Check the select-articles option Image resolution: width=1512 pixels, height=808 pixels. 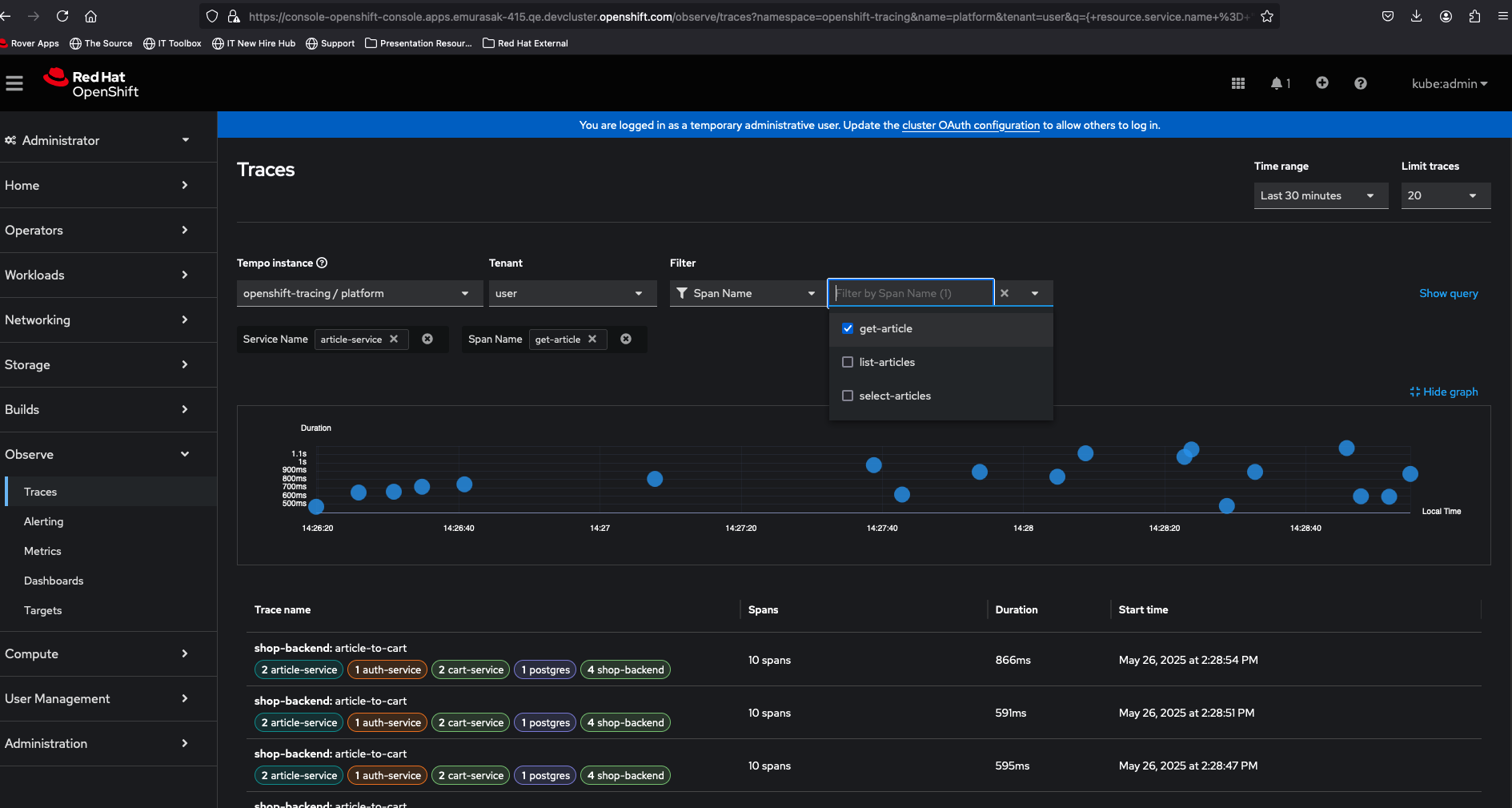click(x=848, y=396)
